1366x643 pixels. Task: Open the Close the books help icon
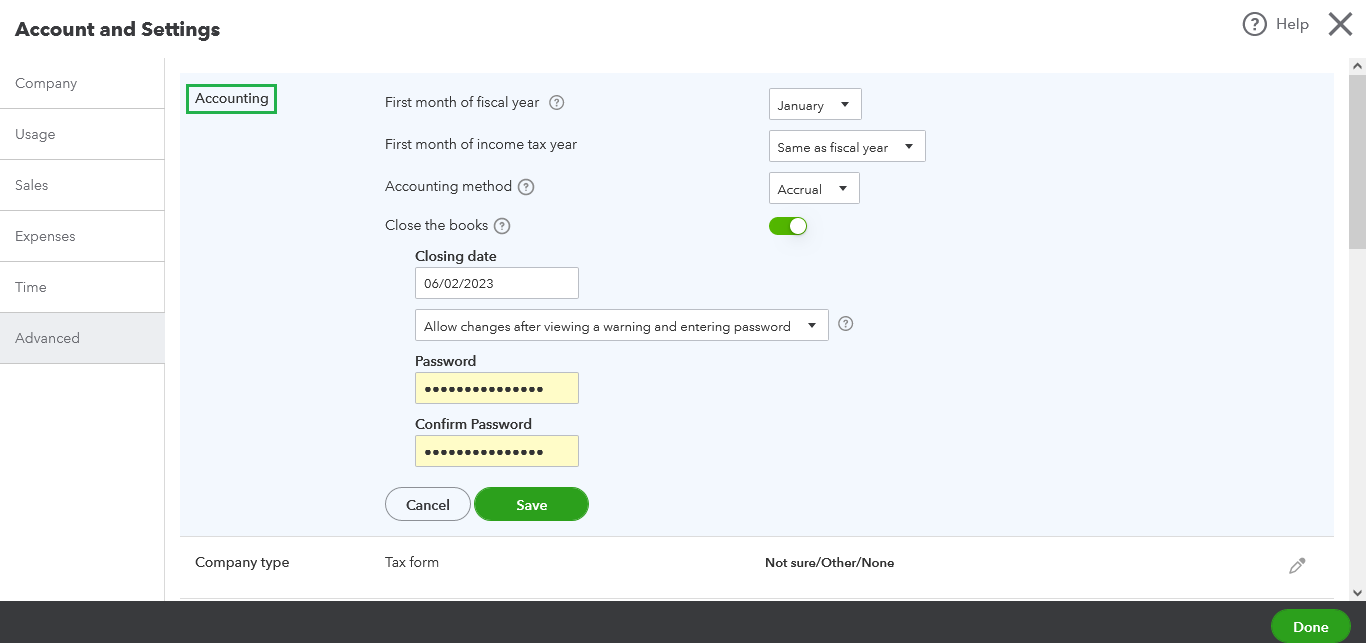tap(502, 225)
